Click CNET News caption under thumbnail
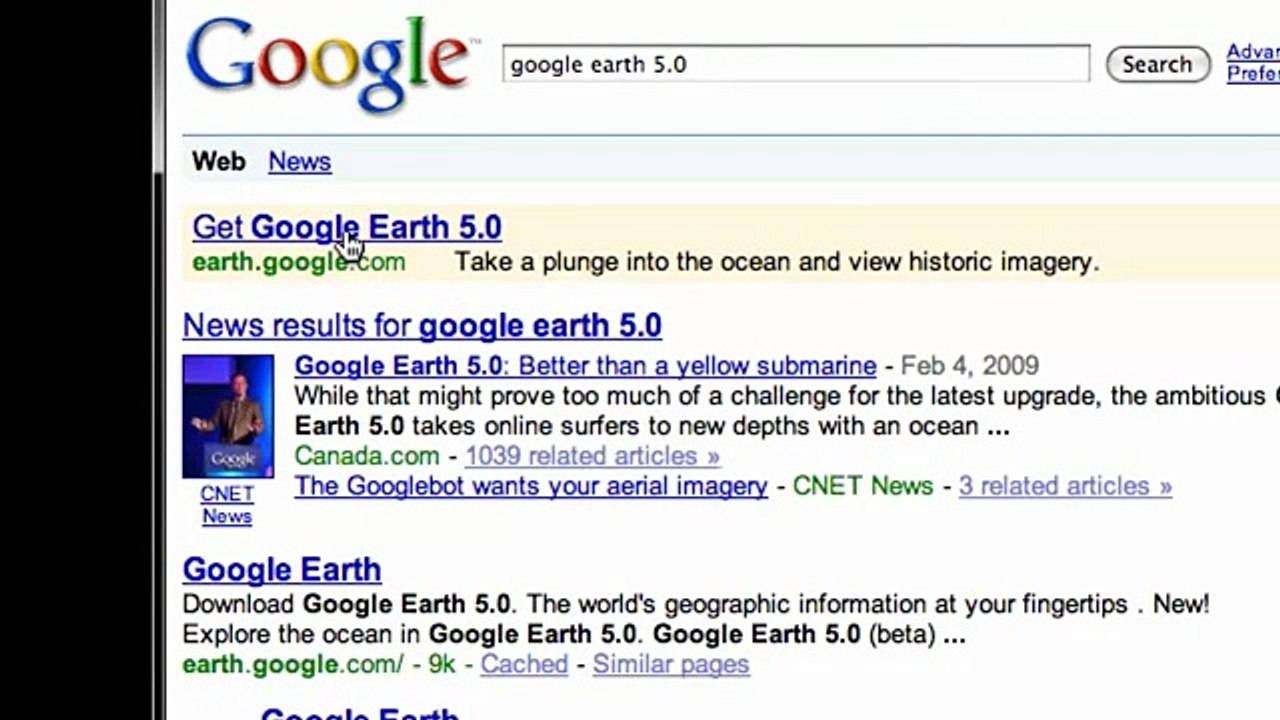The image size is (1280, 720). pos(227,505)
